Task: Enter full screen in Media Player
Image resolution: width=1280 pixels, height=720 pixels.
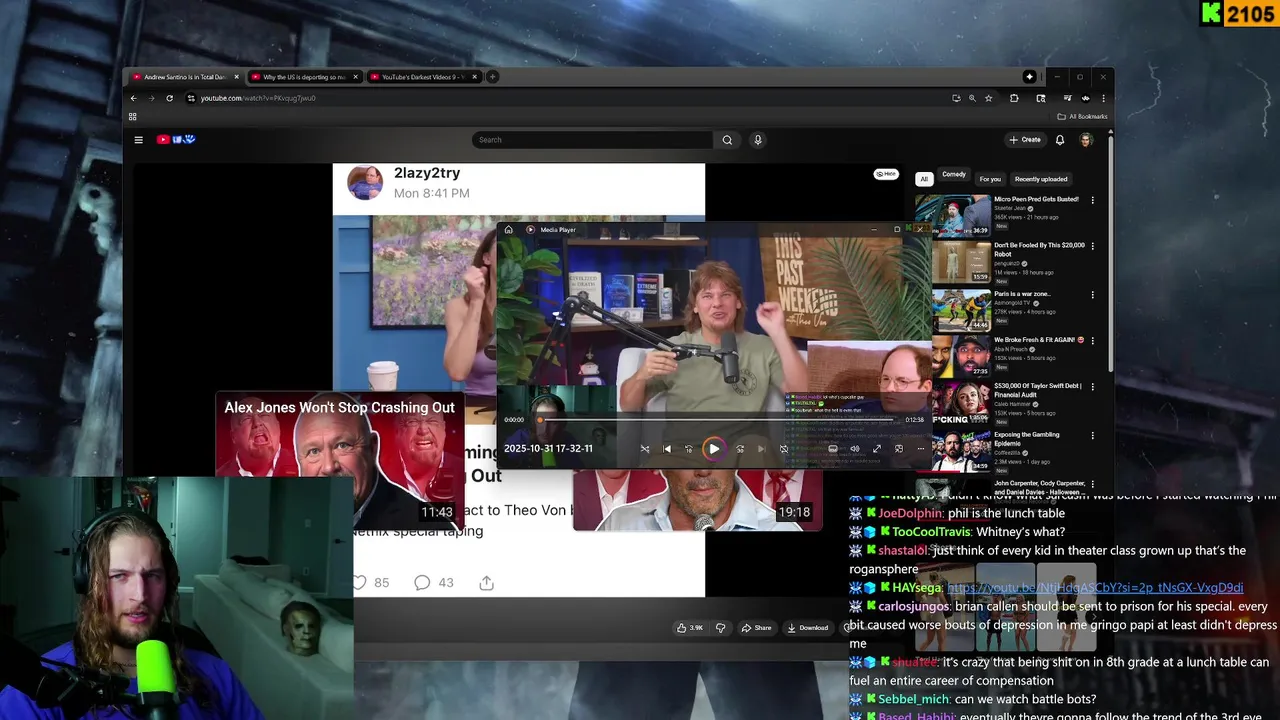Action: pyautogui.click(x=877, y=449)
